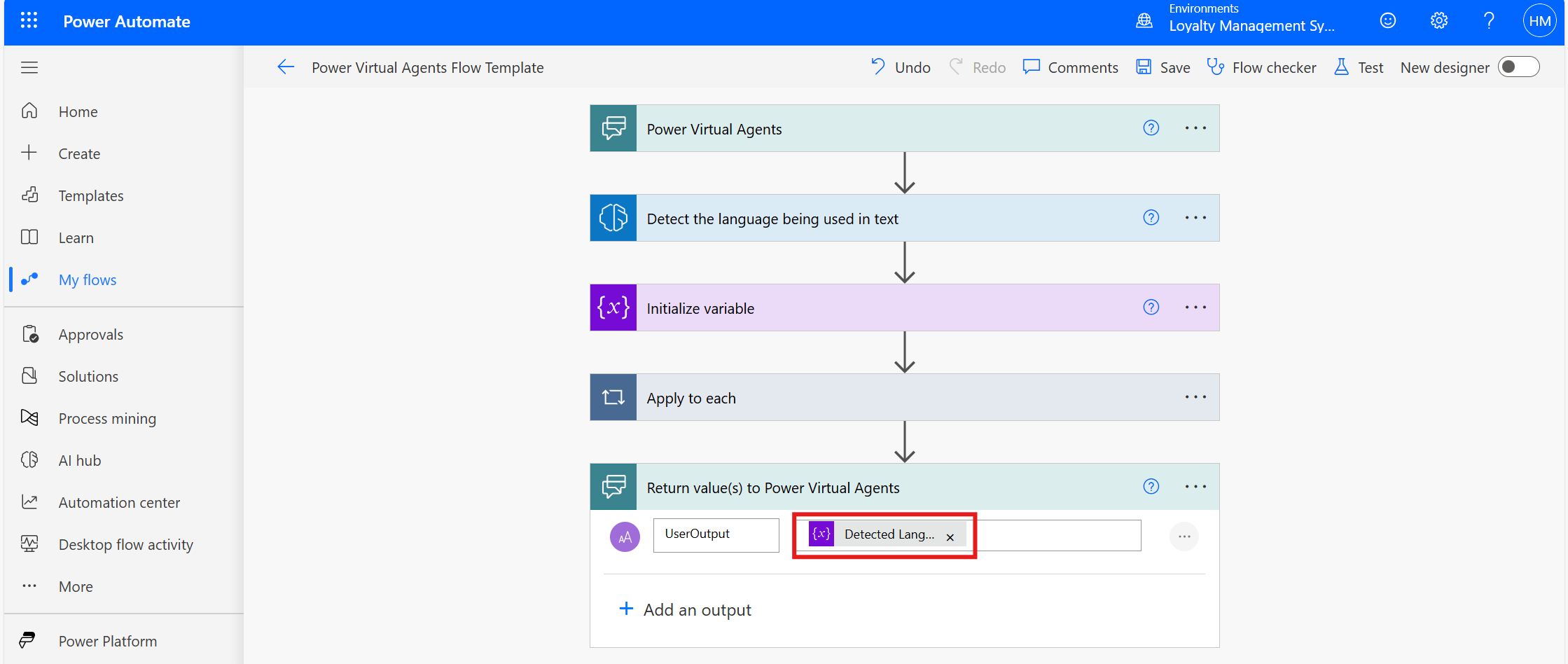Open the UserOutput row options ellipsis

coord(1184,537)
